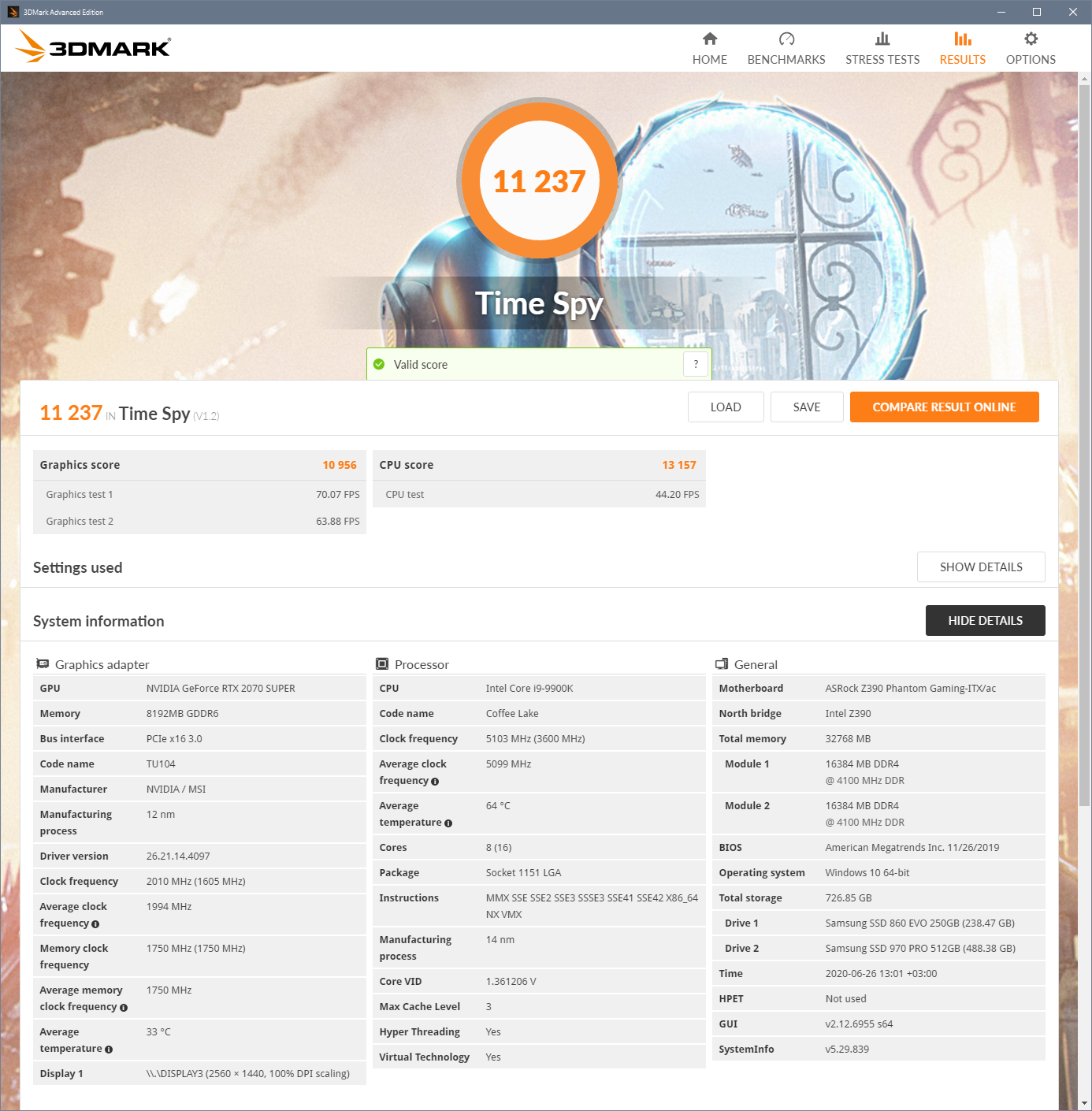Click BIOS value "American Megatrends Inc. 11/26/2019"
The image size is (1092, 1111).
pyautogui.click(x=912, y=848)
